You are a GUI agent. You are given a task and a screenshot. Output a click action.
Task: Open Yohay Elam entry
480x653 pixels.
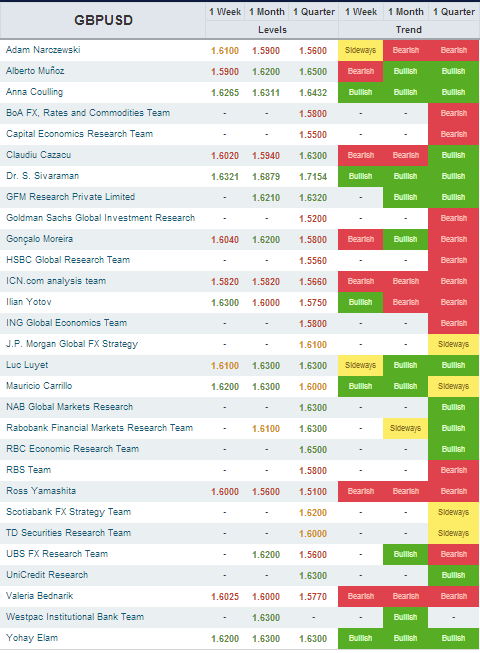32,638
